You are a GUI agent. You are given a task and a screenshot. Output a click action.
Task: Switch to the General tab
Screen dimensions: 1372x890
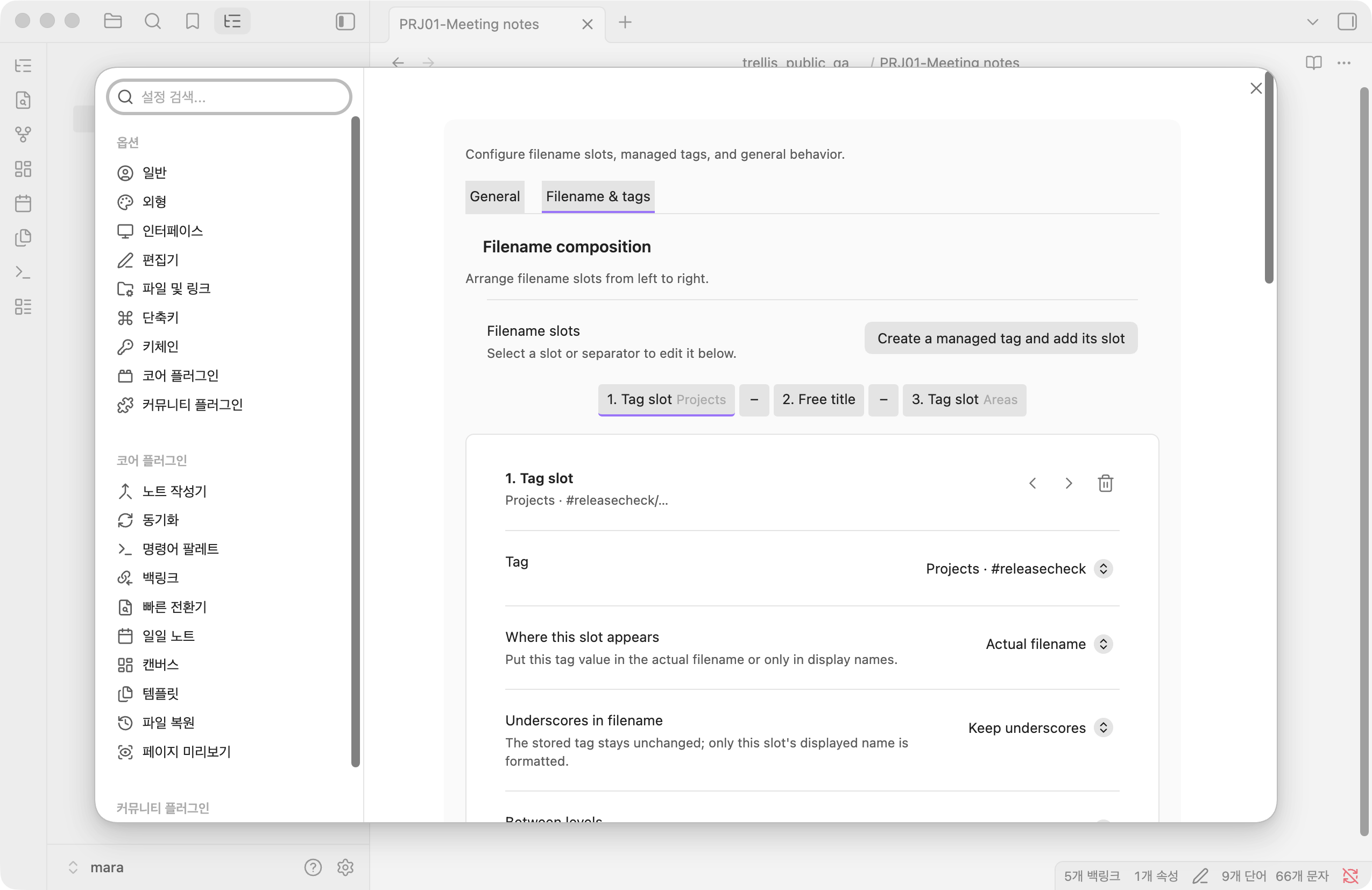tap(494, 196)
